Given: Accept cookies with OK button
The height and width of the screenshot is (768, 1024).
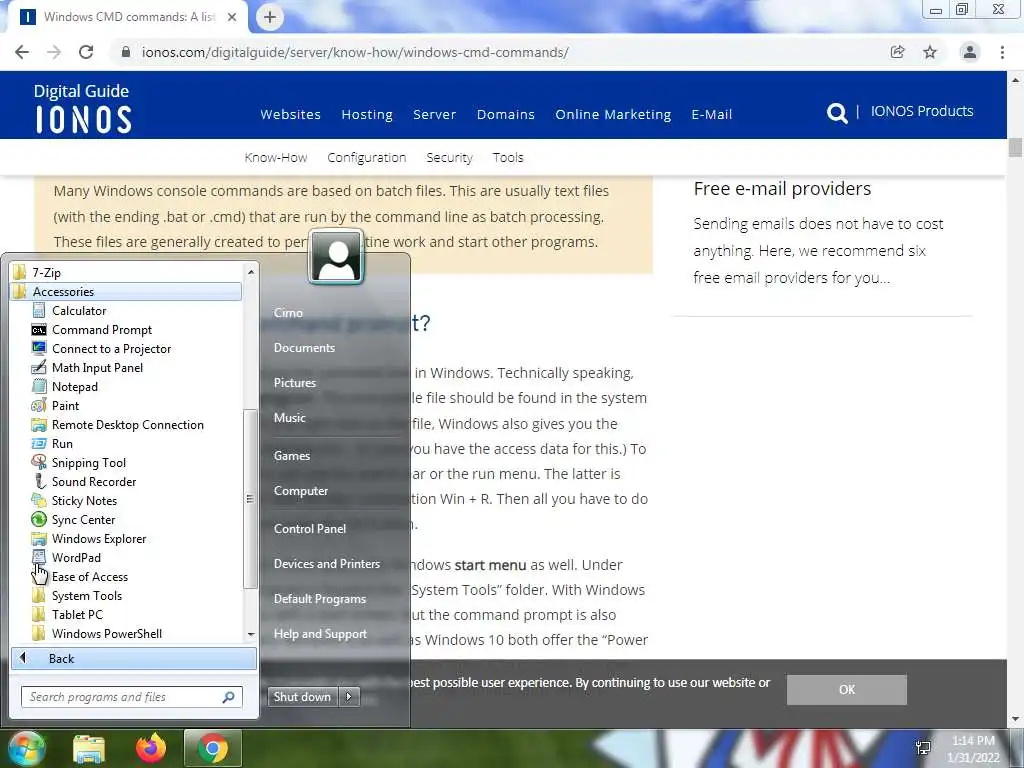Looking at the screenshot, I should pos(846,690).
